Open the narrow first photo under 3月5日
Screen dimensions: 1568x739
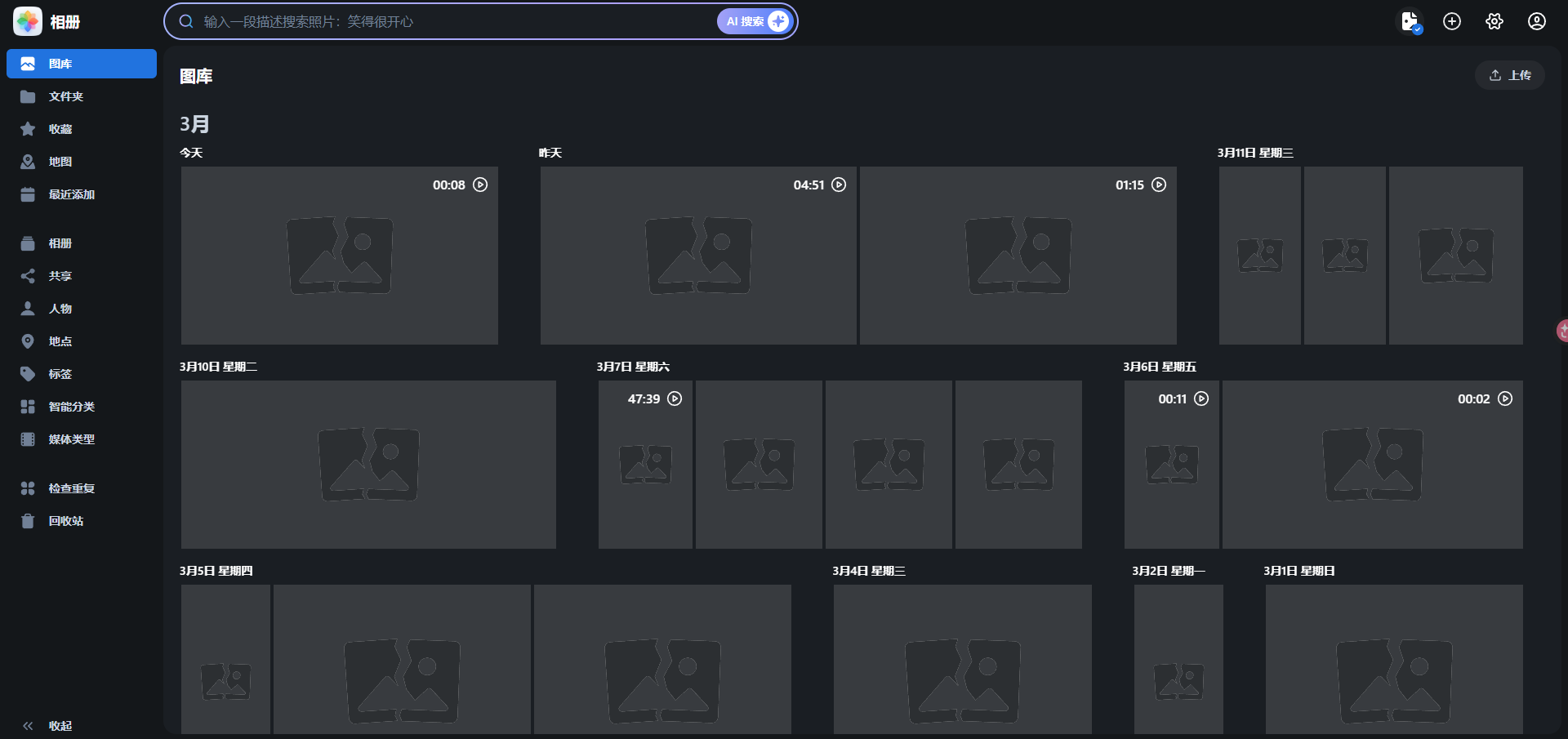[225, 659]
